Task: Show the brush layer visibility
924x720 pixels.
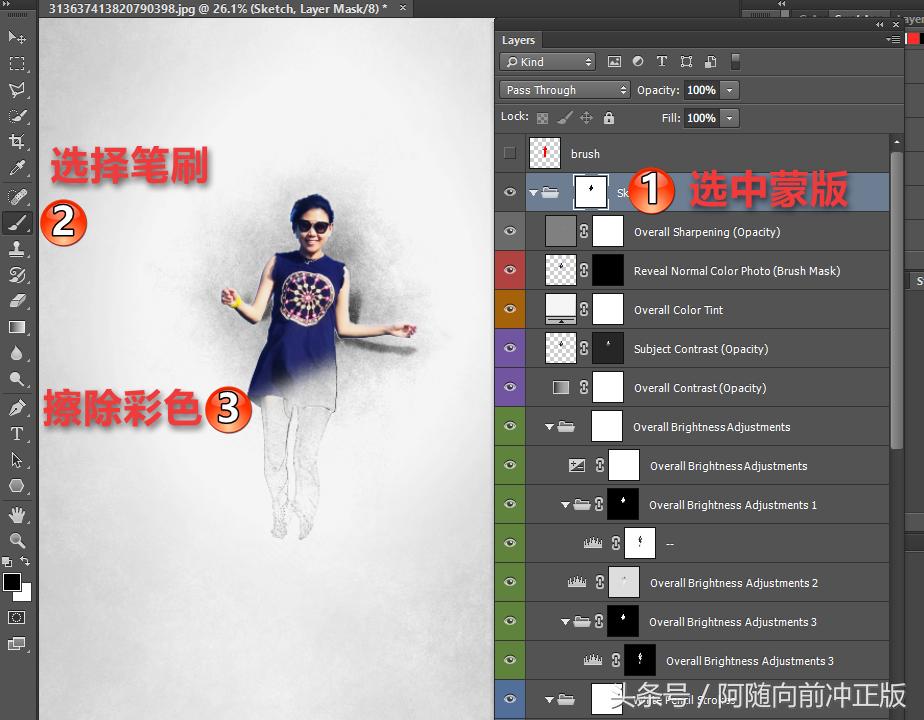Action: [509, 153]
